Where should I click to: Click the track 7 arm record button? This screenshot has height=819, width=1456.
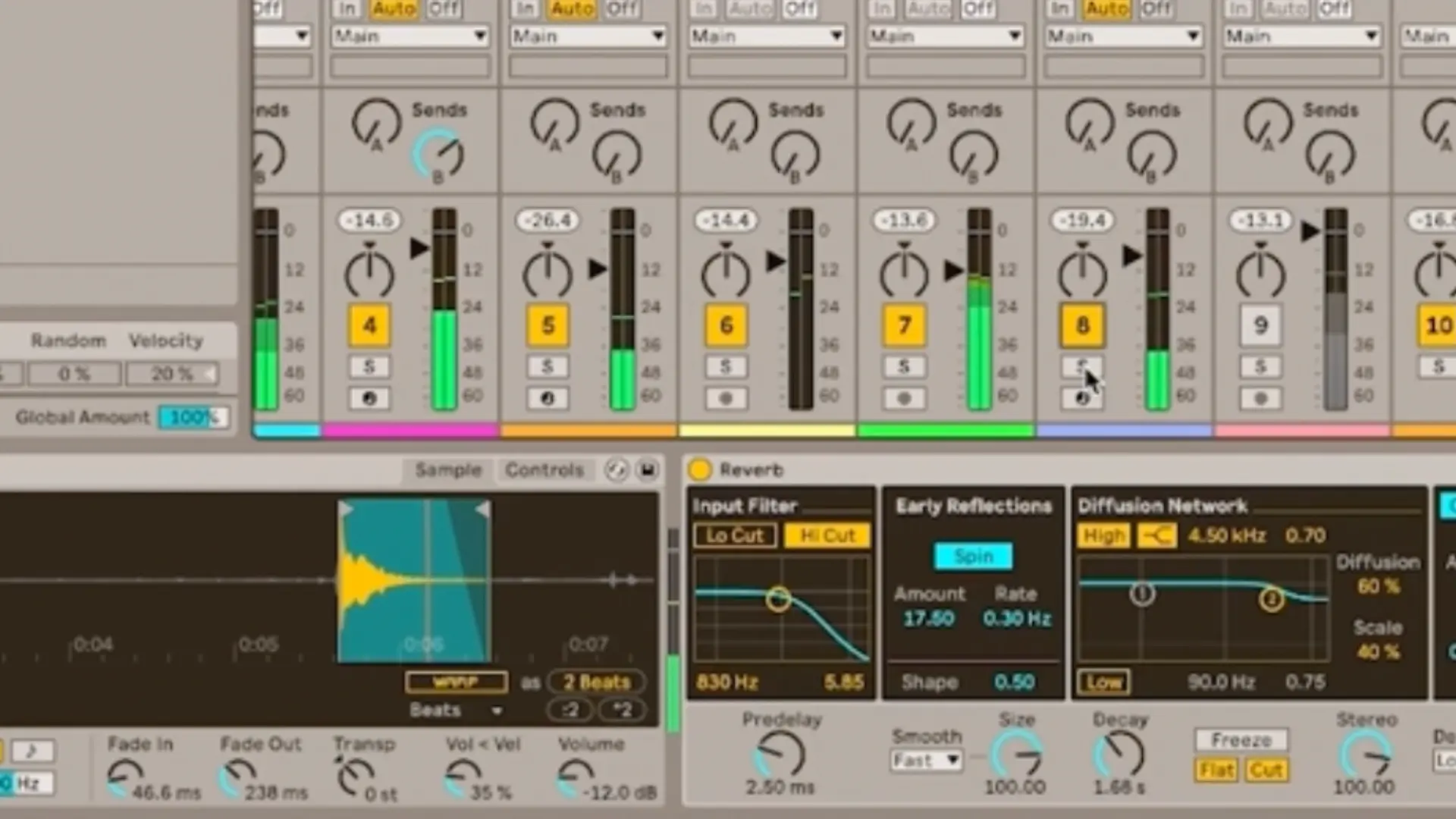coord(904,398)
